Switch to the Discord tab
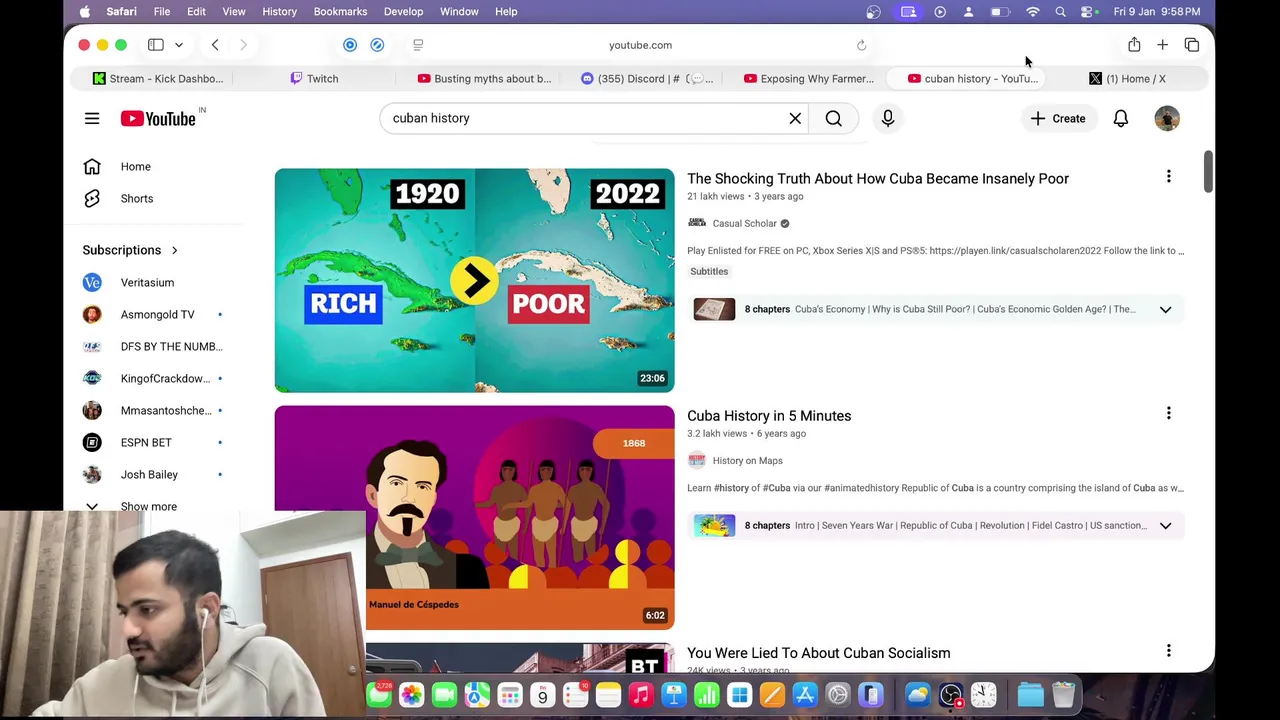Viewport: 1280px width, 720px height. [x=647, y=78]
